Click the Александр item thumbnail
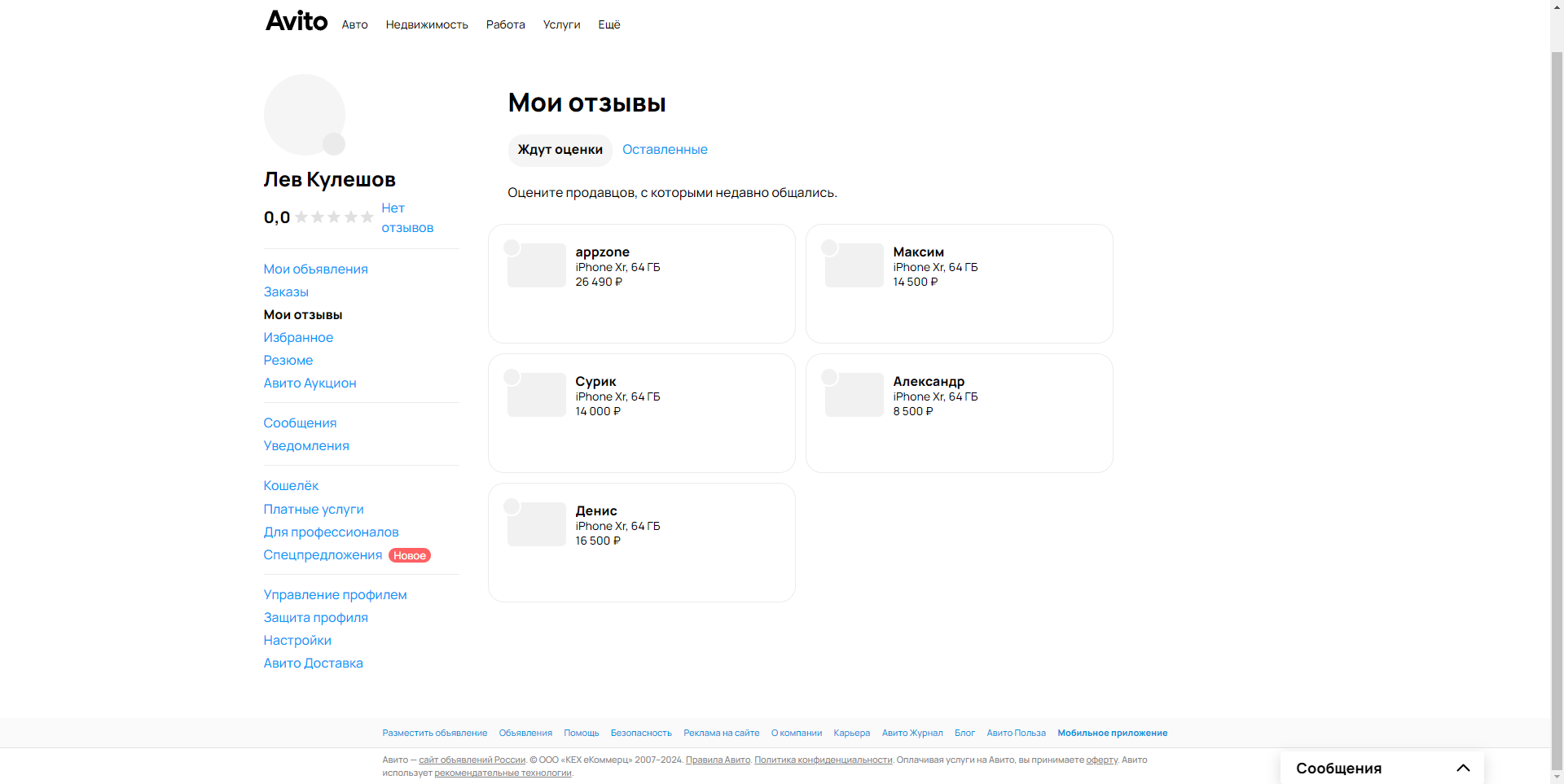 coord(854,395)
